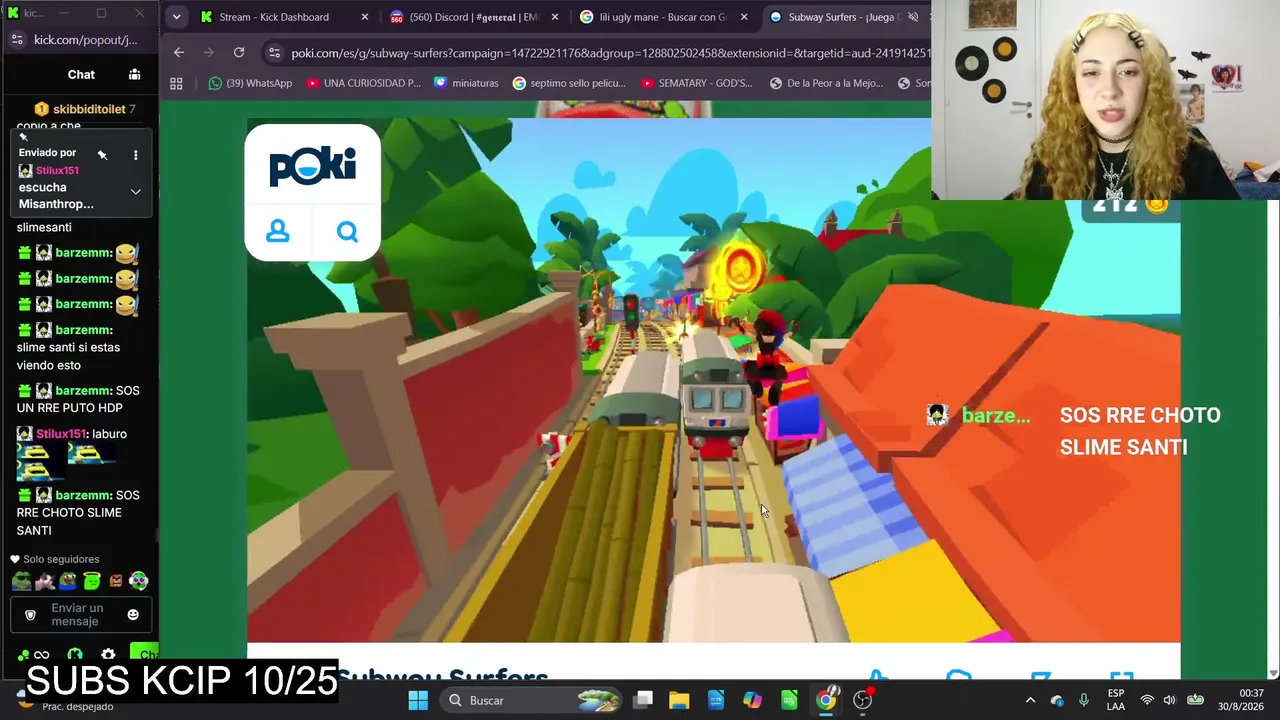Open the emoji picker in chat box

(x=133, y=614)
